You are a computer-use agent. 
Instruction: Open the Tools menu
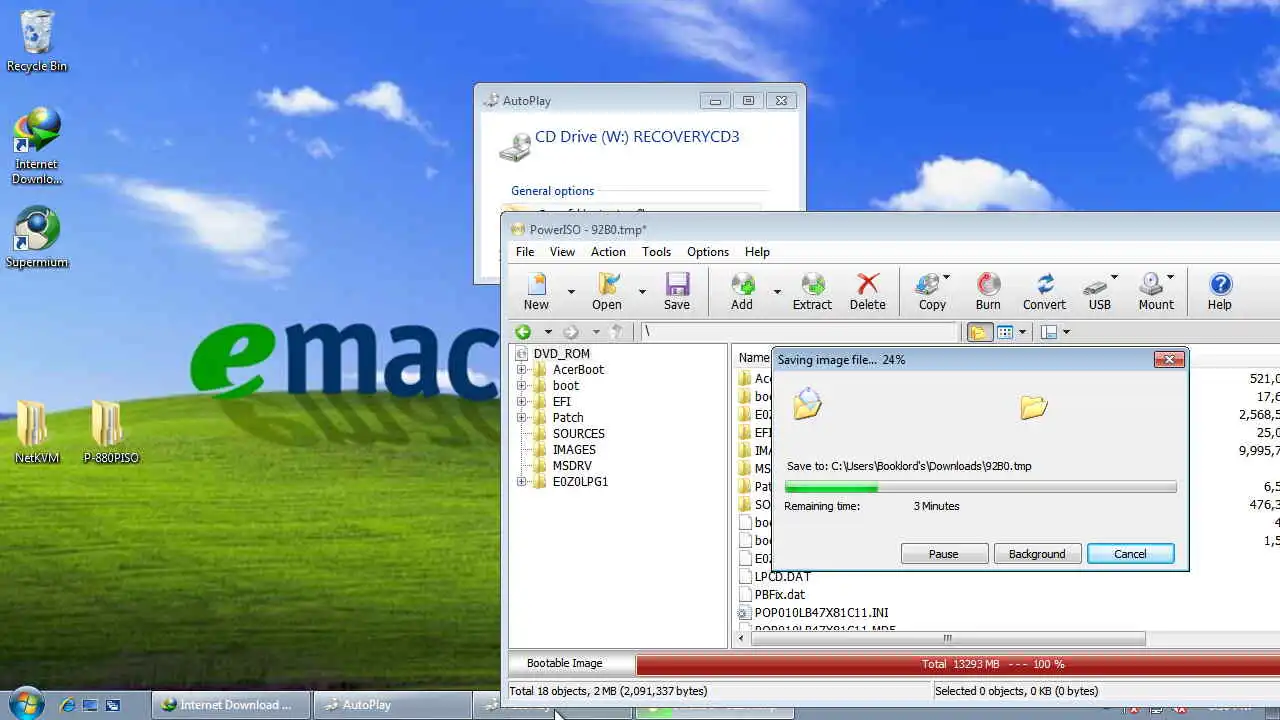(656, 252)
